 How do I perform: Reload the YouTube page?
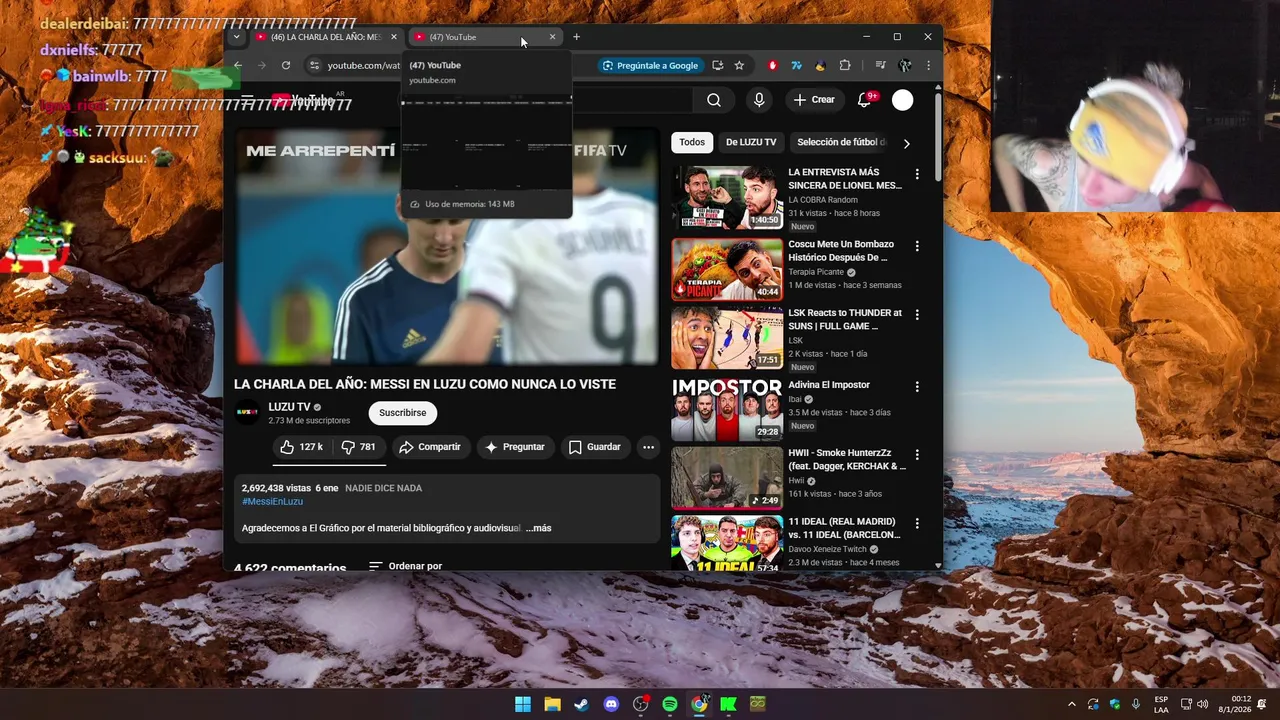(x=286, y=66)
